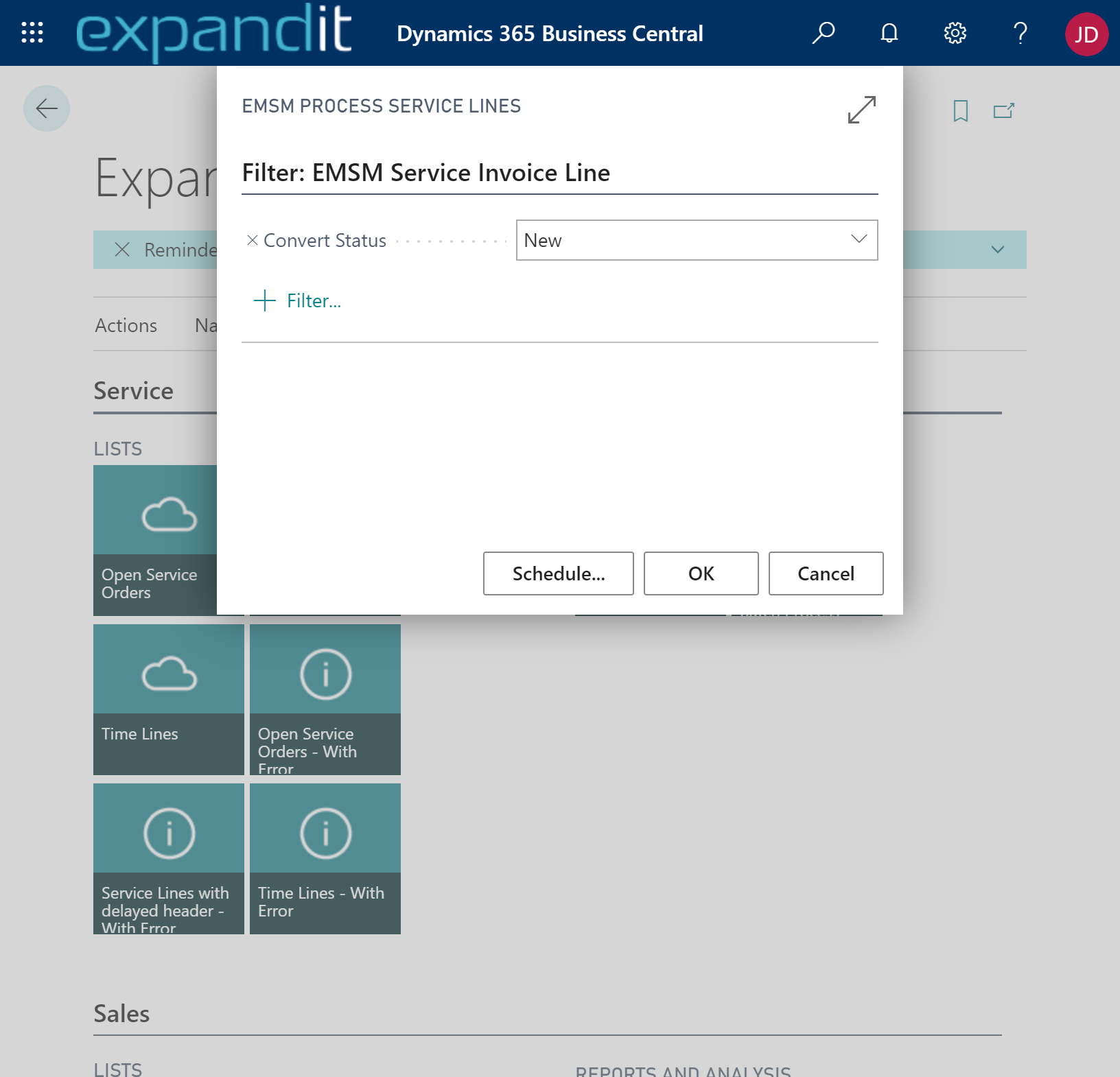This screenshot has height=1077, width=1120.
Task: Open the settings gear
Action: click(955, 33)
